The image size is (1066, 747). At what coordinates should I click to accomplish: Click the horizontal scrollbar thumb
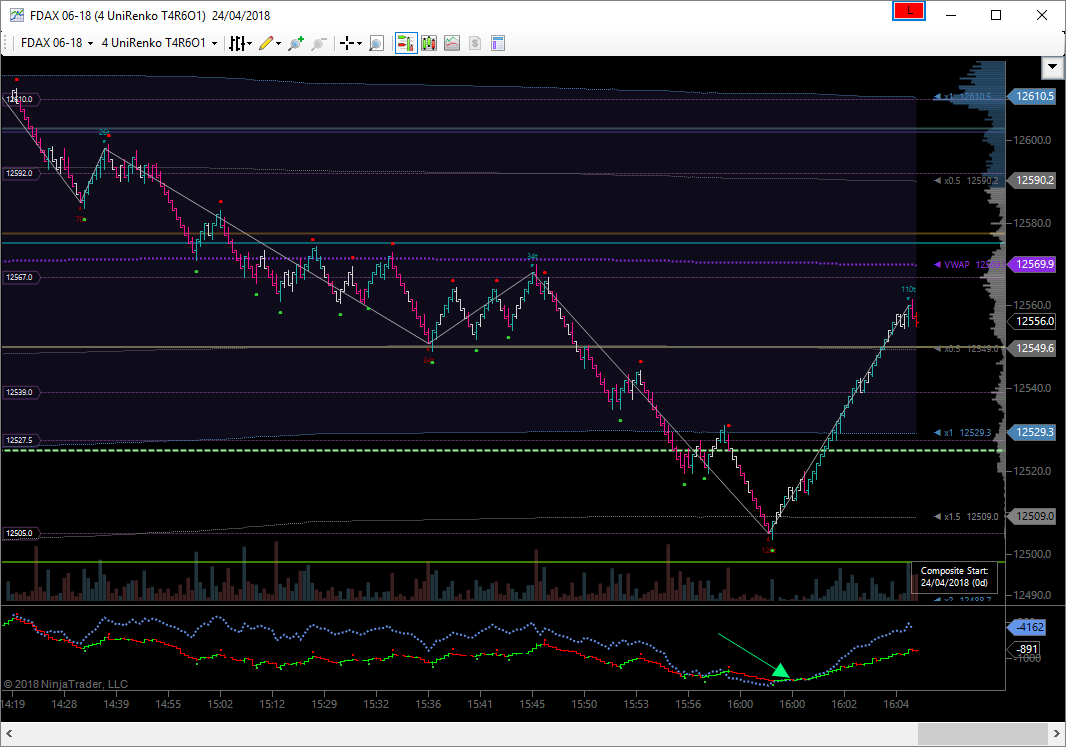tap(982, 733)
